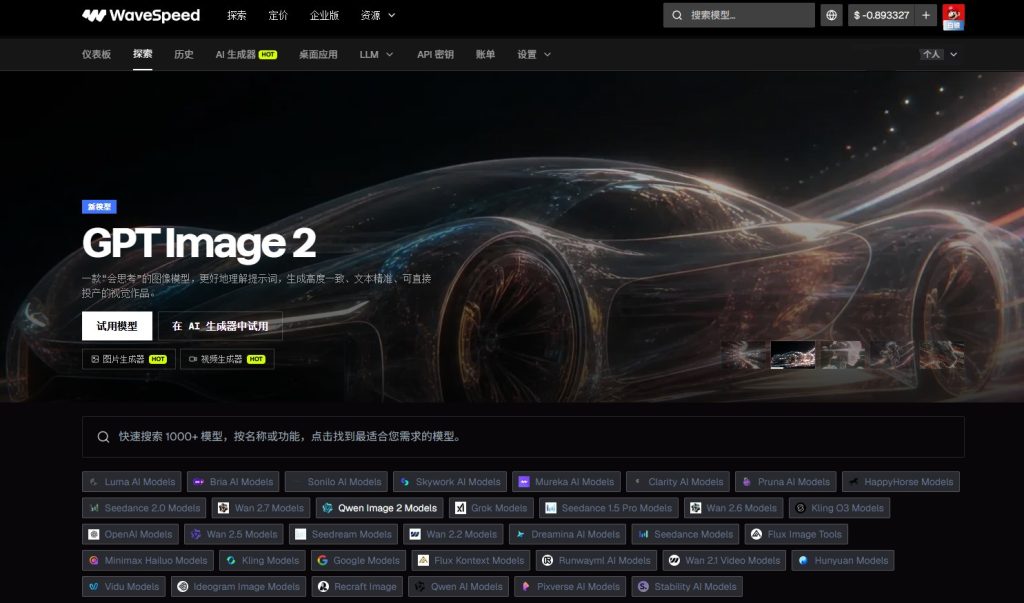Screen dimensions: 1024x603
Task: Select the Minimax Hailuo Models tag
Action: 148,560
